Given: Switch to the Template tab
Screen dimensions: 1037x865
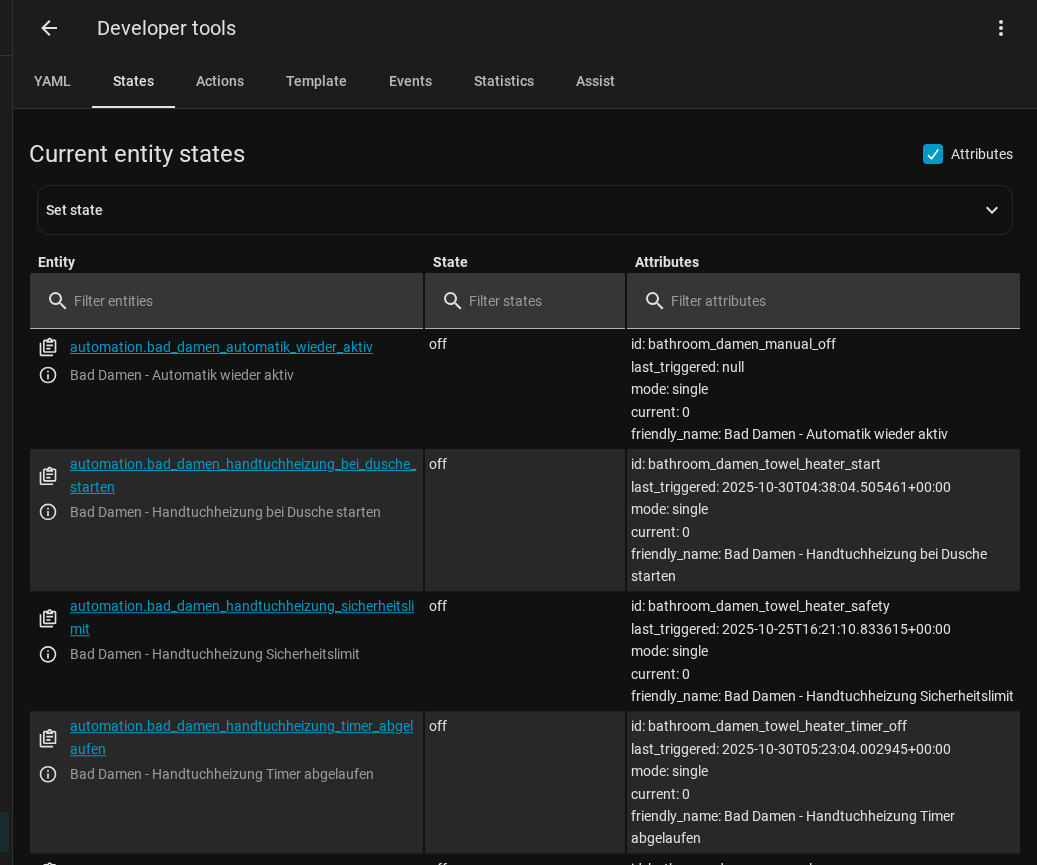Looking at the screenshot, I should (316, 81).
